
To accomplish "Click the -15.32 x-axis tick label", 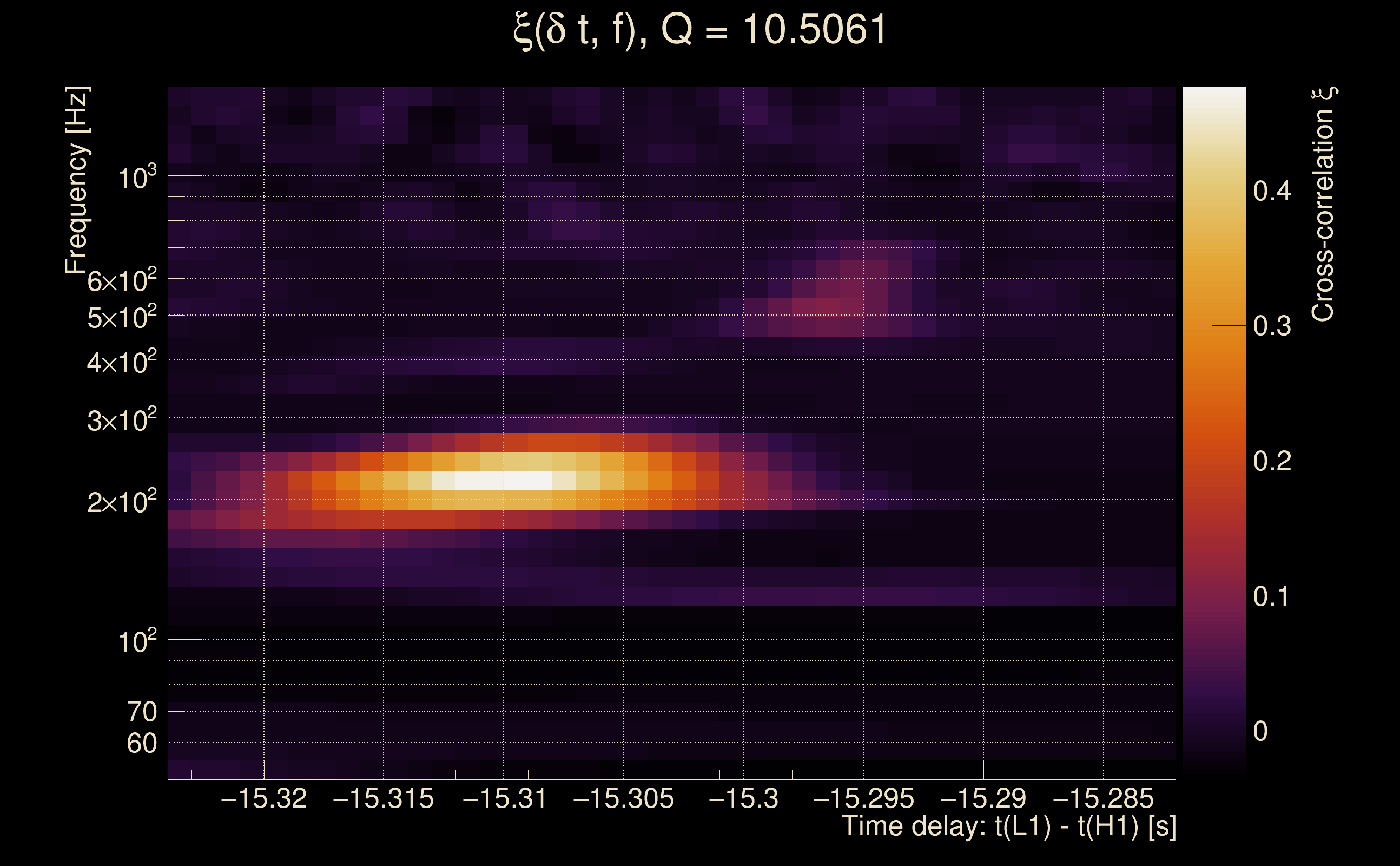I will click(264, 799).
